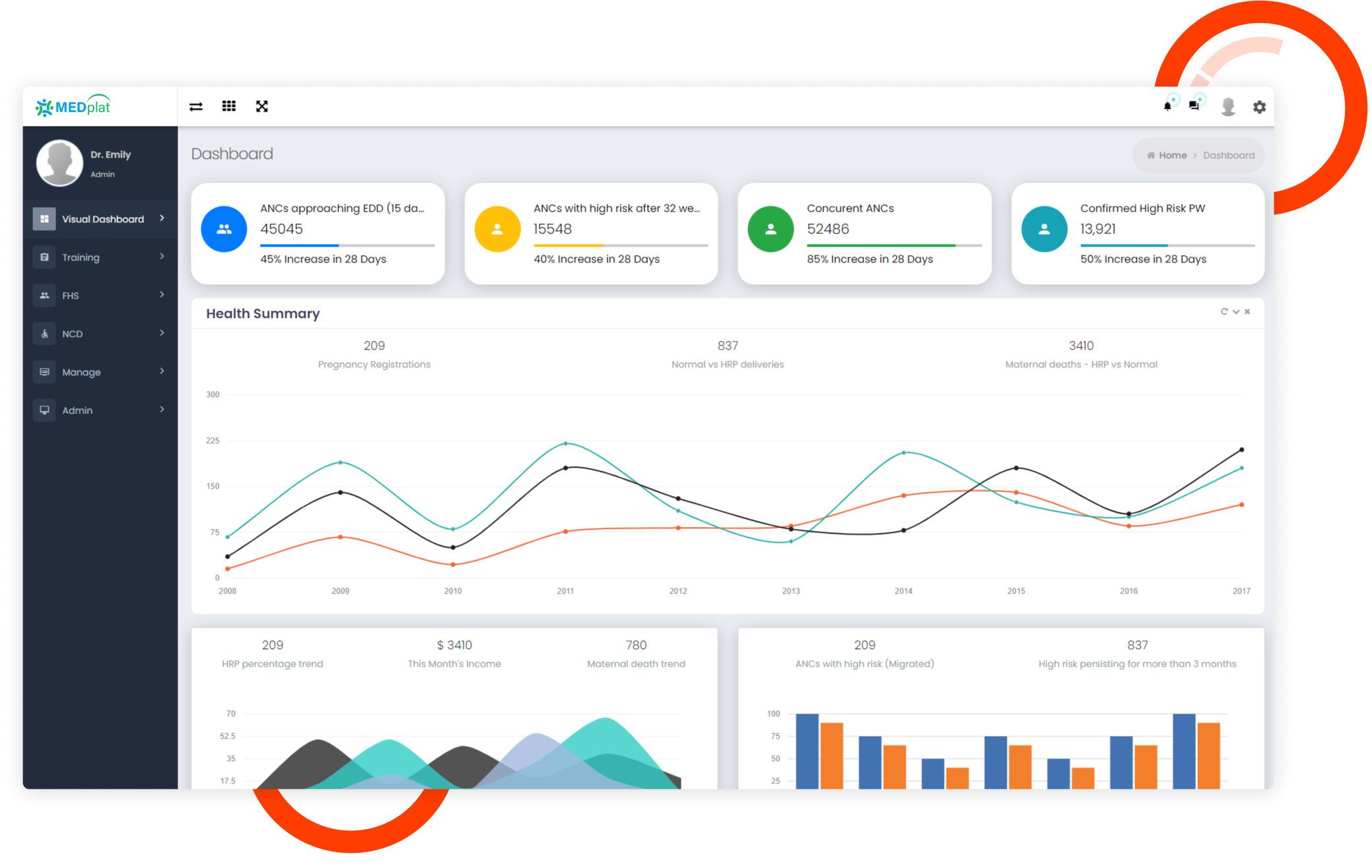Click the fullscreen expand icon
This screenshot has height=868, width=1372.
[262, 106]
